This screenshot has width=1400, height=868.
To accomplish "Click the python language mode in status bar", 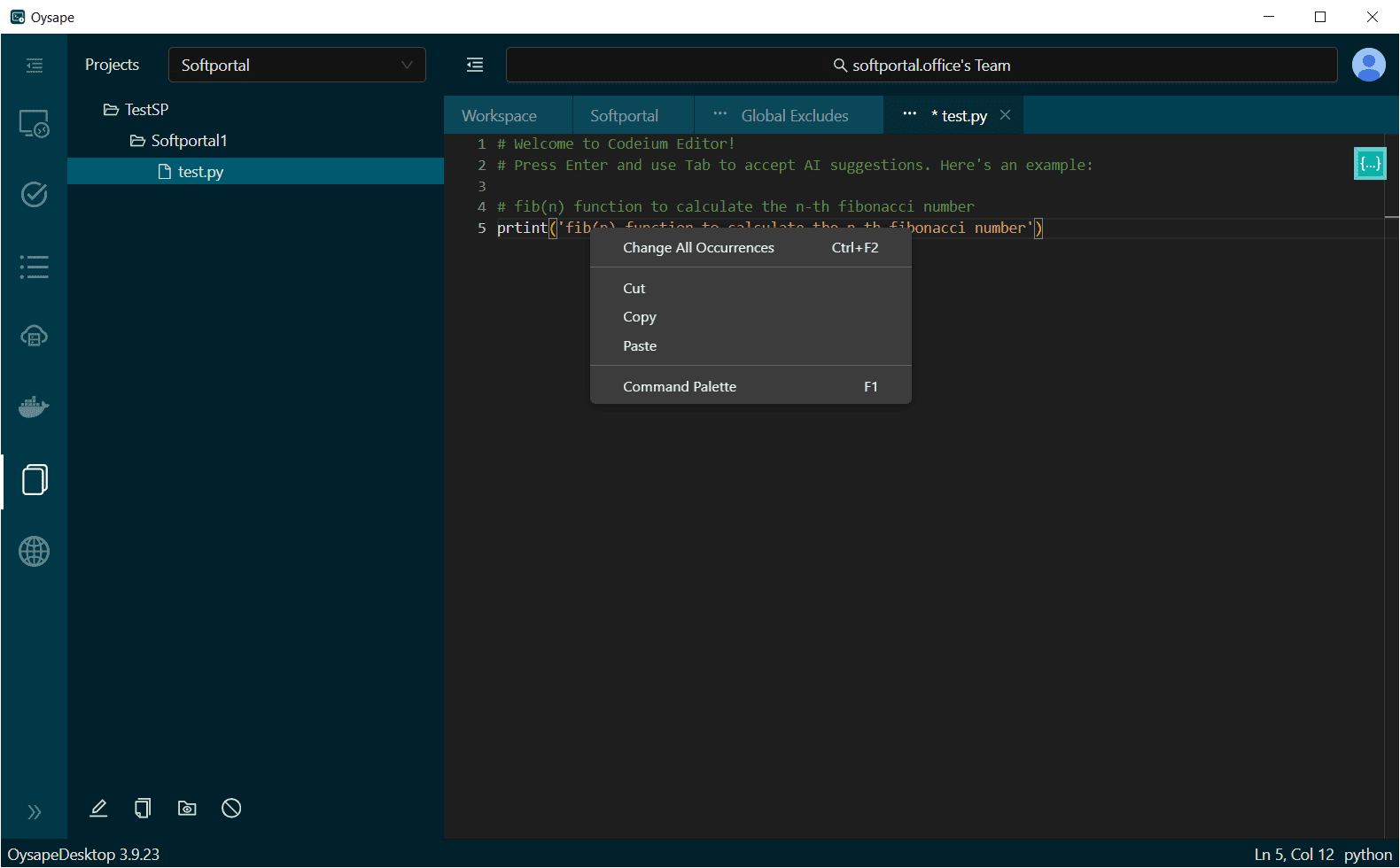I will coord(1368,855).
